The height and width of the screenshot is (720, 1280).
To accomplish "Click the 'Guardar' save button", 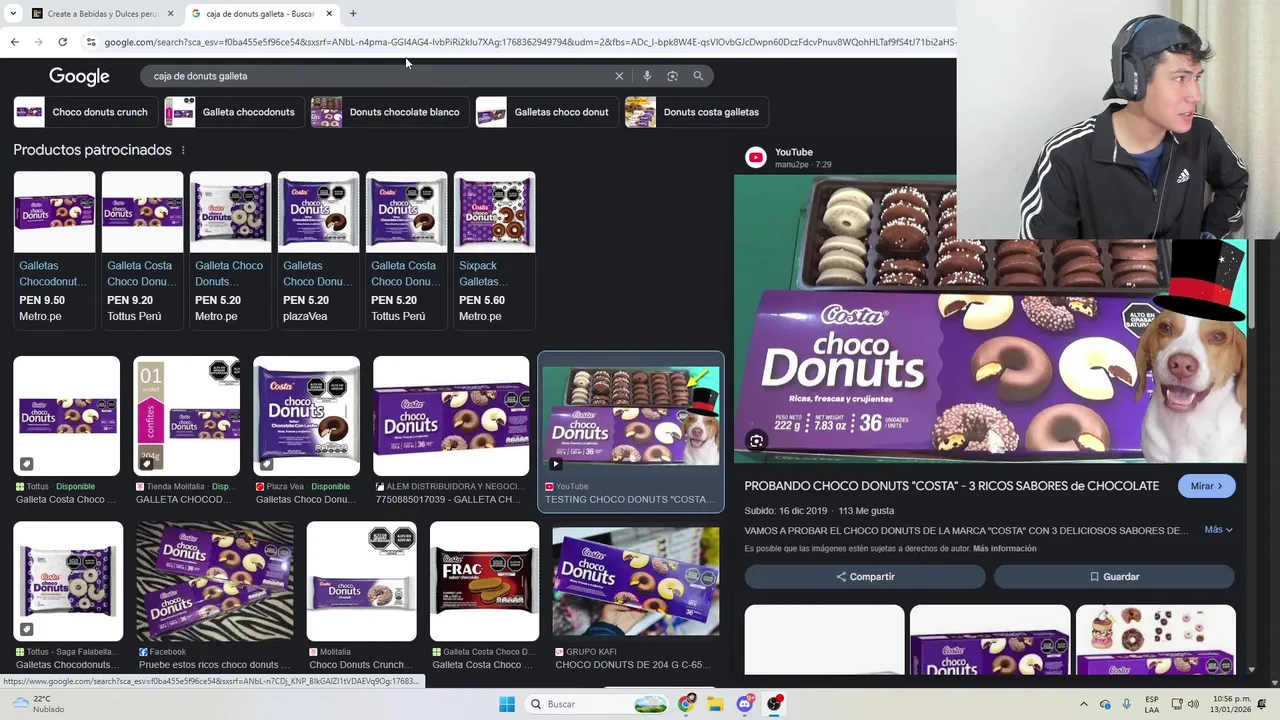I will point(1114,577).
